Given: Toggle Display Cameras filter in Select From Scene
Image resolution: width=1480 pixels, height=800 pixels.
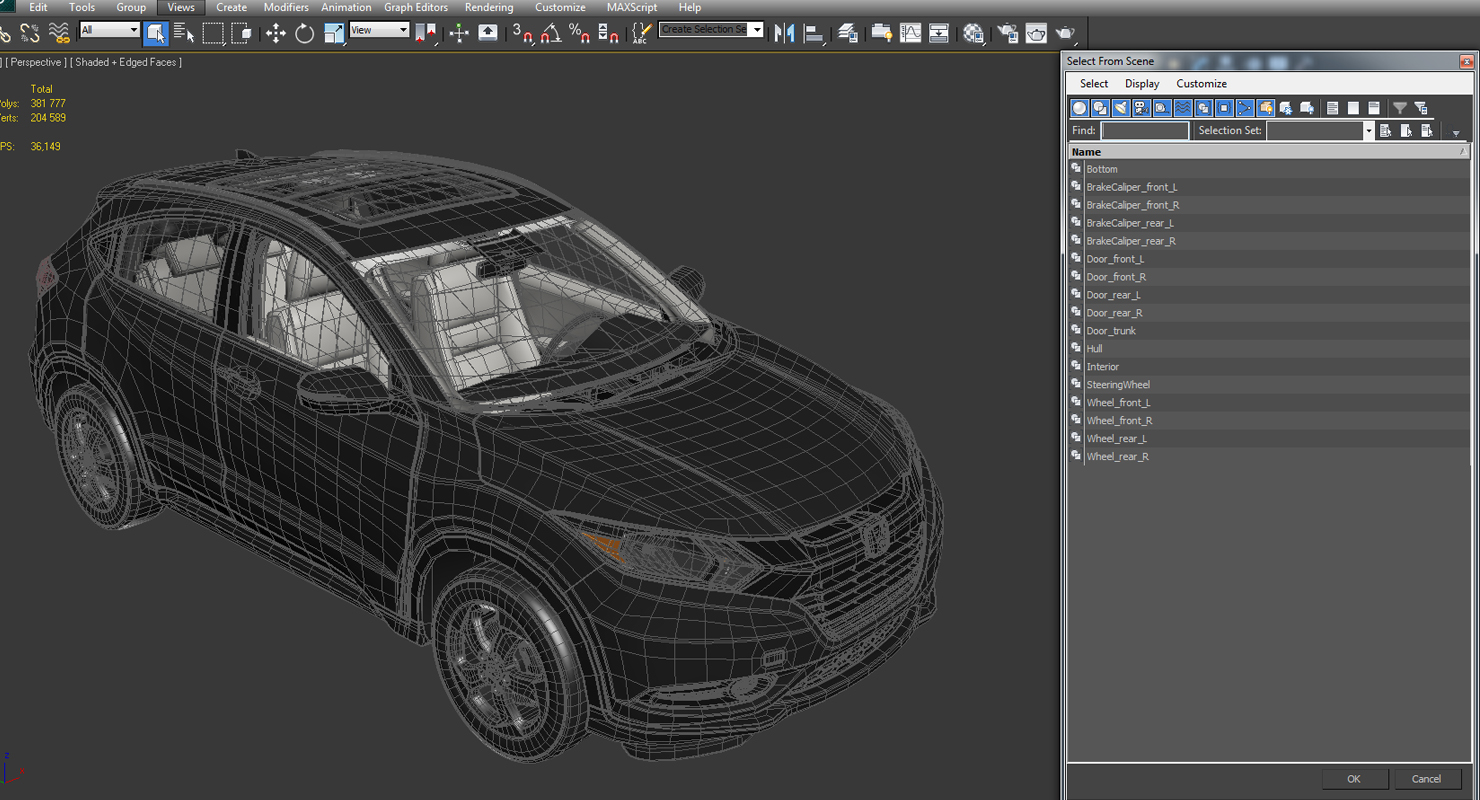Looking at the screenshot, I should 1141,108.
